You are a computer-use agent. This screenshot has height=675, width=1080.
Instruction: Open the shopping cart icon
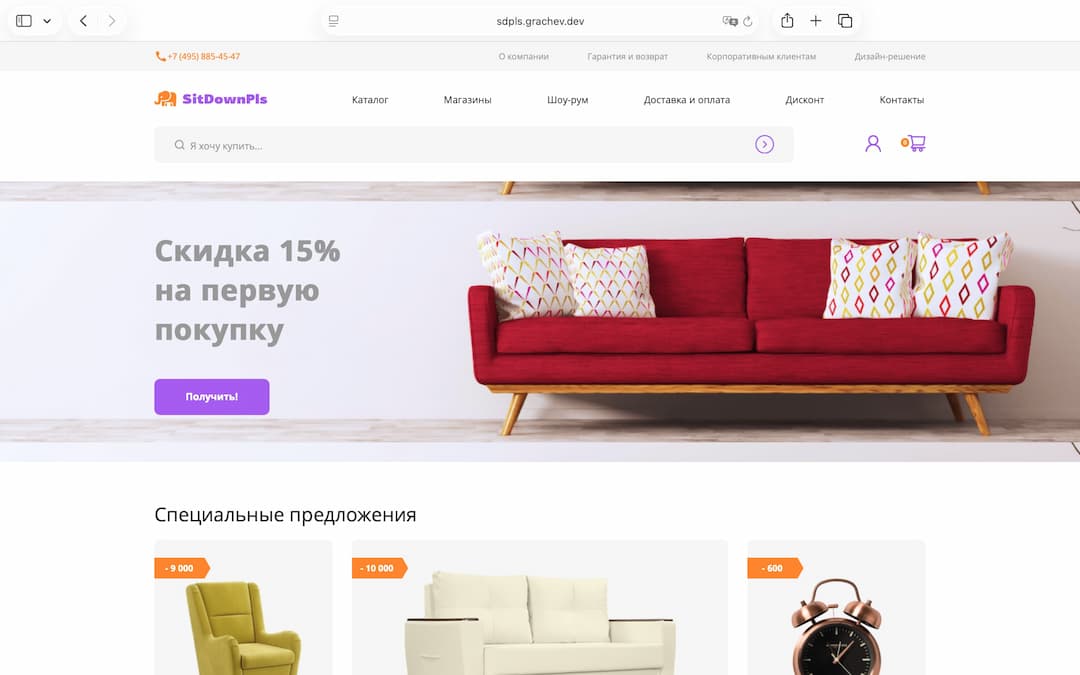coord(913,143)
